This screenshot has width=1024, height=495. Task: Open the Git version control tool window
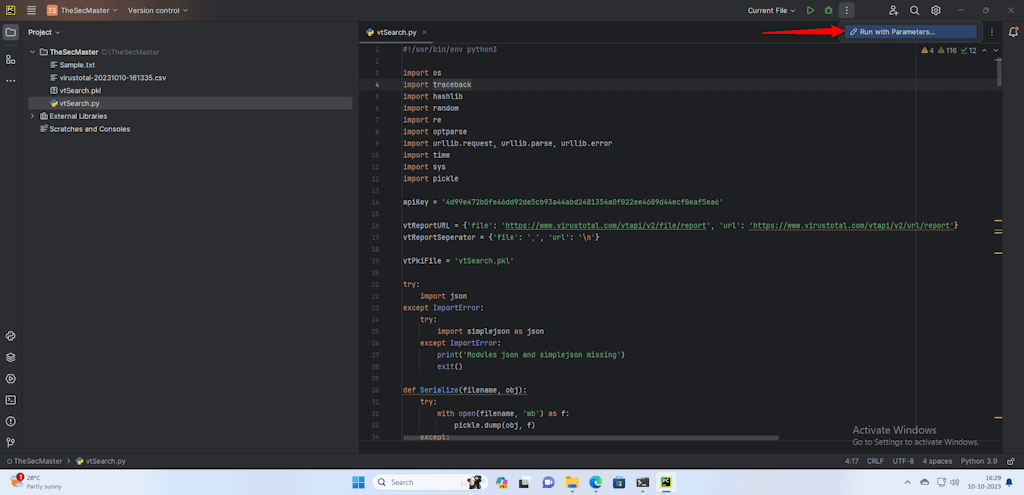tap(10, 442)
